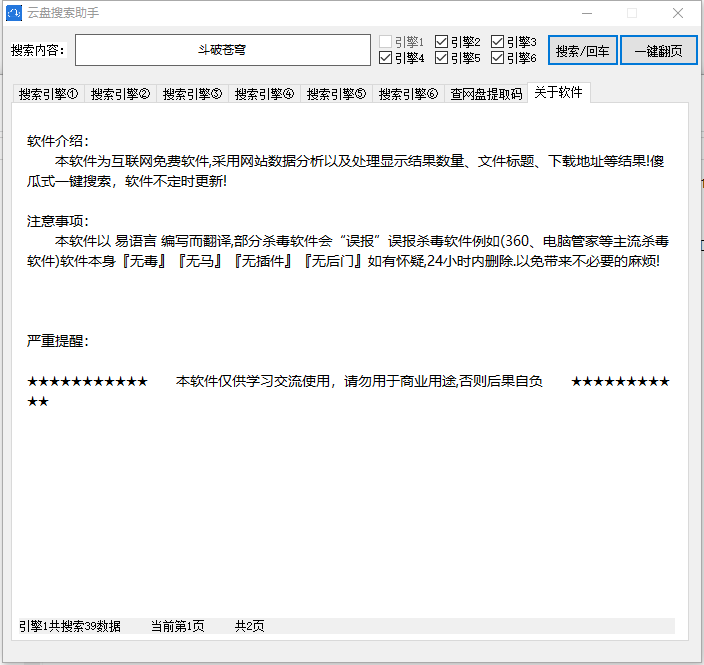Image resolution: width=704 pixels, height=665 pixels.
Task: Open the 查网盘提取码 tab
Action: (486, 94)
